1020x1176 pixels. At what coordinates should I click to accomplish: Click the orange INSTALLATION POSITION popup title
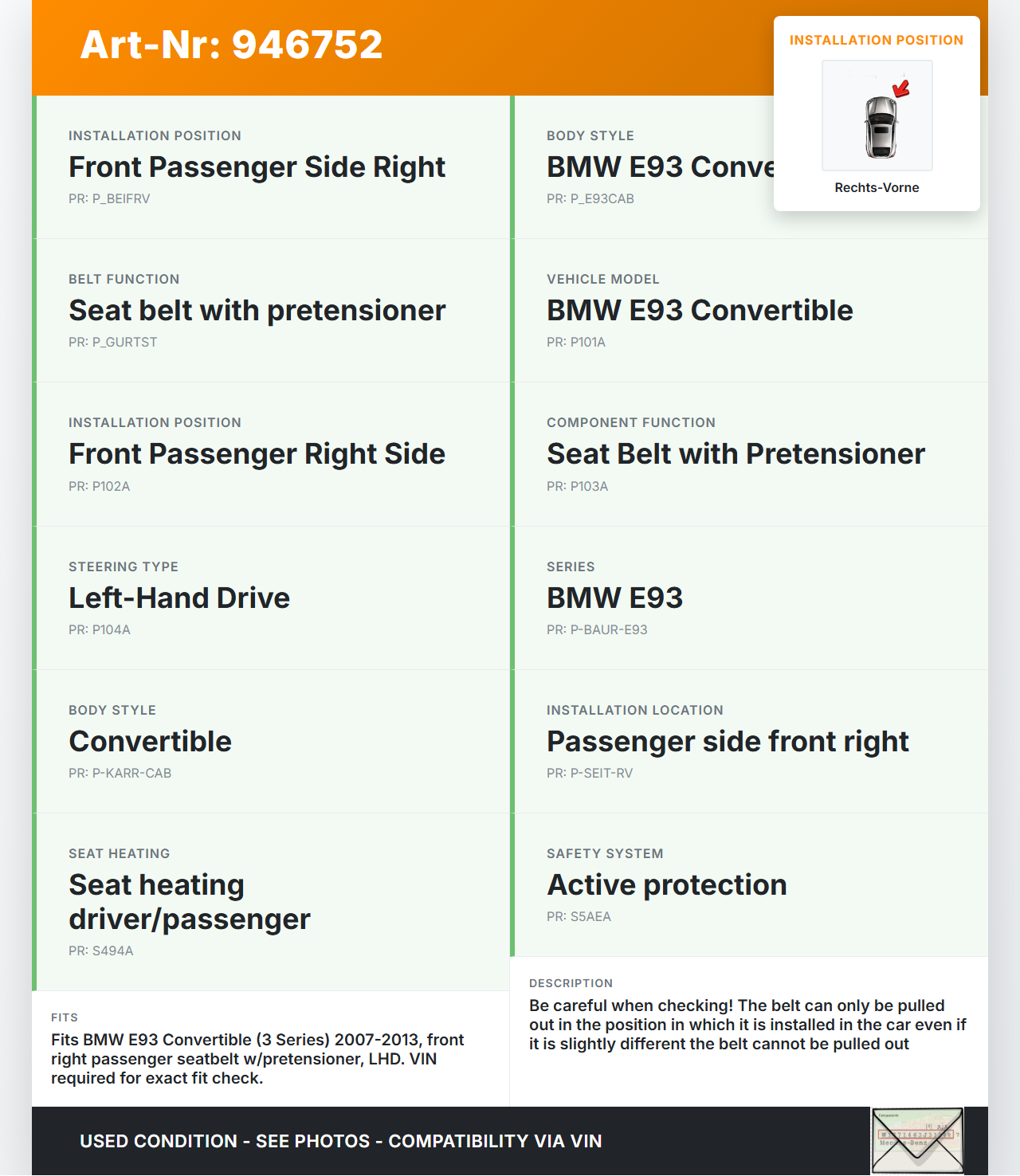pos(876,40)
